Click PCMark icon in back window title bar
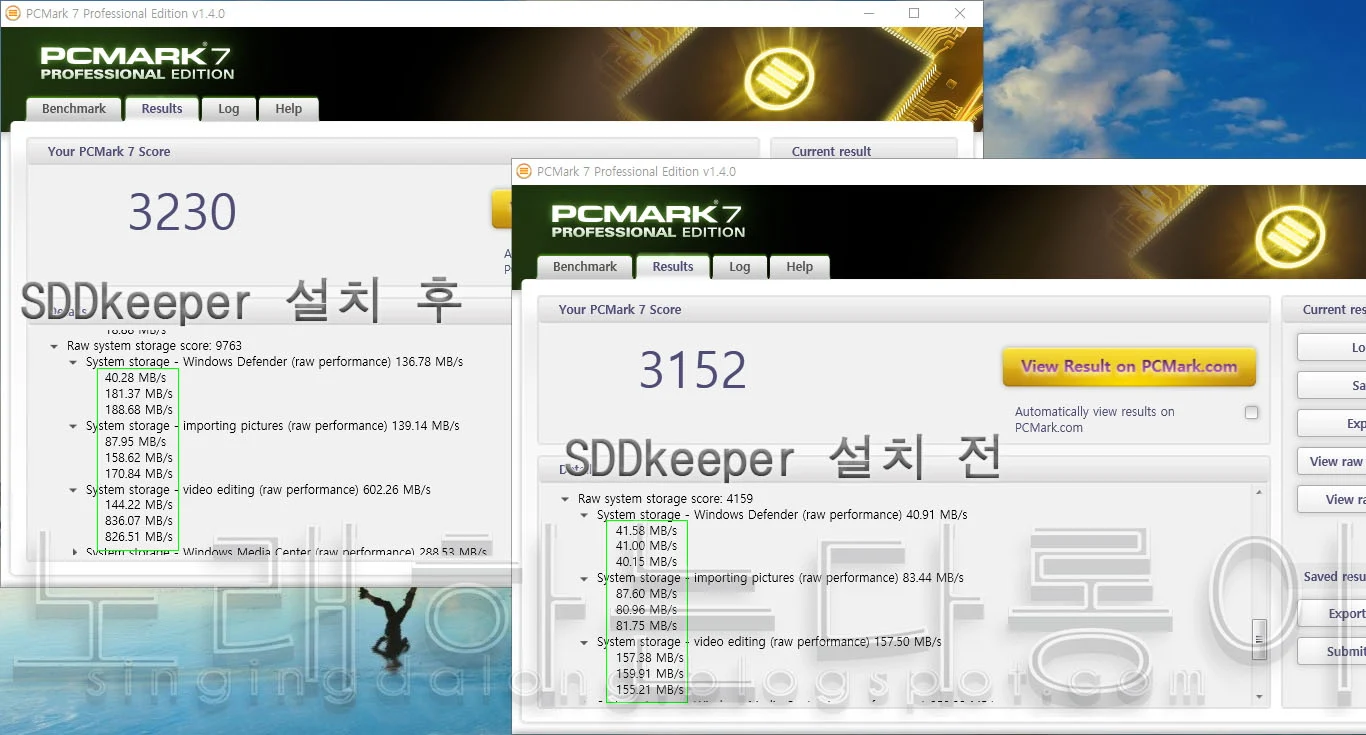 13,13
